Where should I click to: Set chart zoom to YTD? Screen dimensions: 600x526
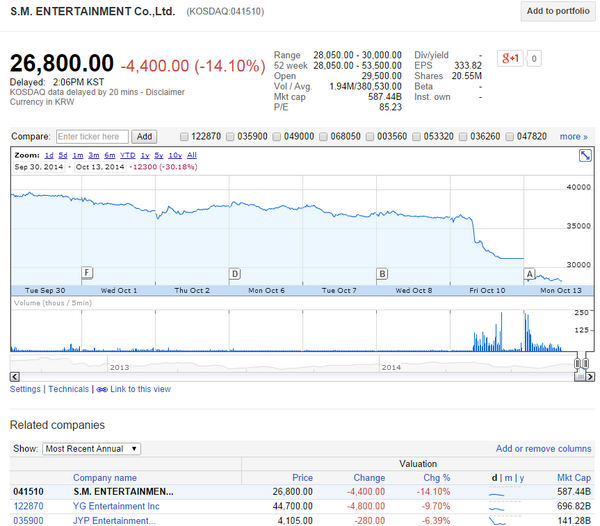click(128, 155)
